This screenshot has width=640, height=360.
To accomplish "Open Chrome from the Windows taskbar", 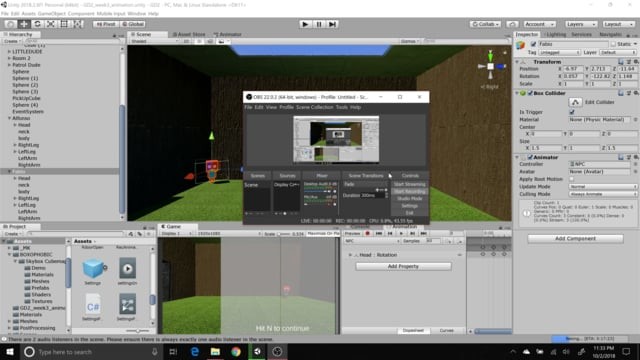I will (x=236, y=351).
